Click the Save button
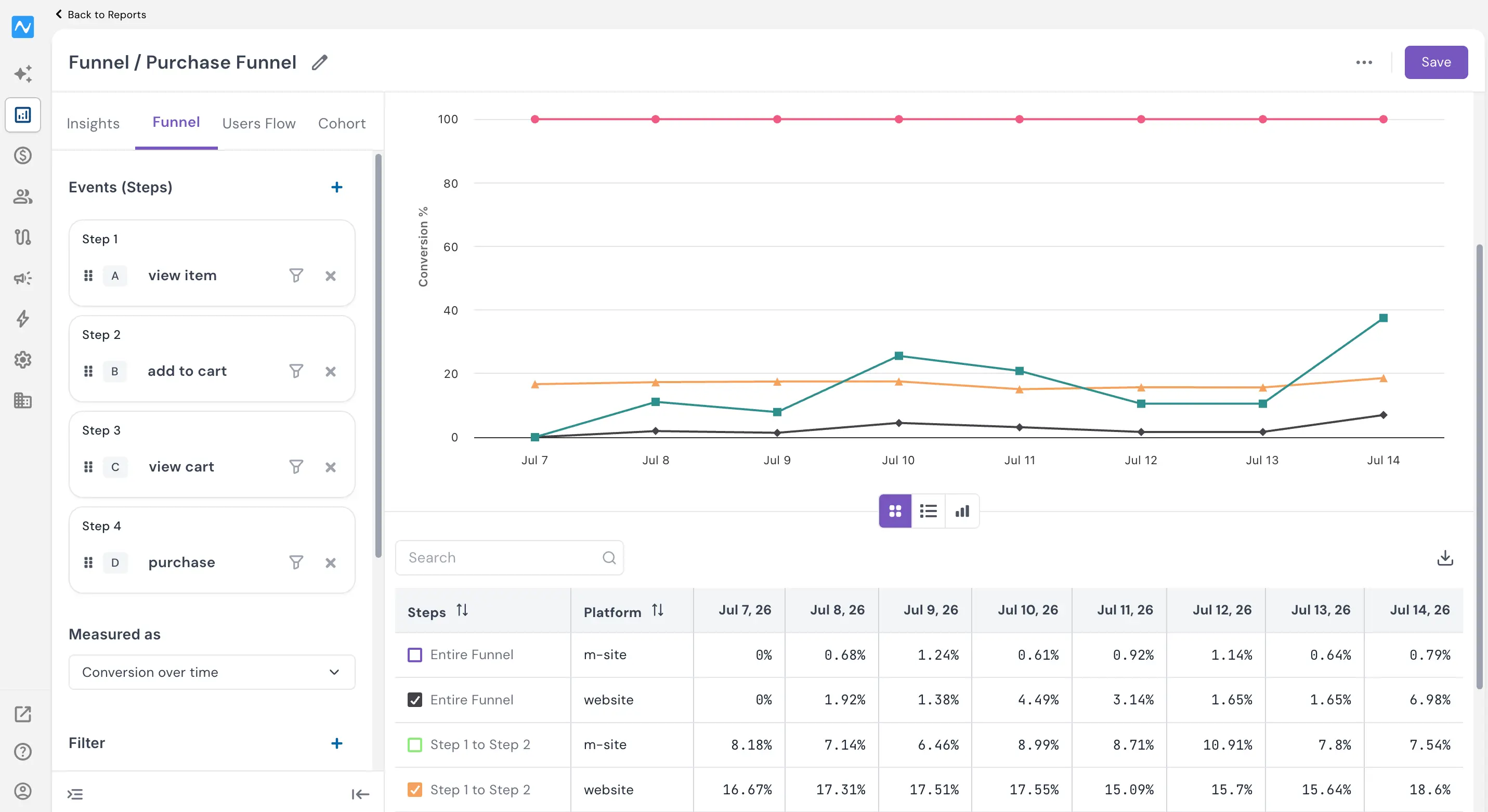 click(1435, 62)
